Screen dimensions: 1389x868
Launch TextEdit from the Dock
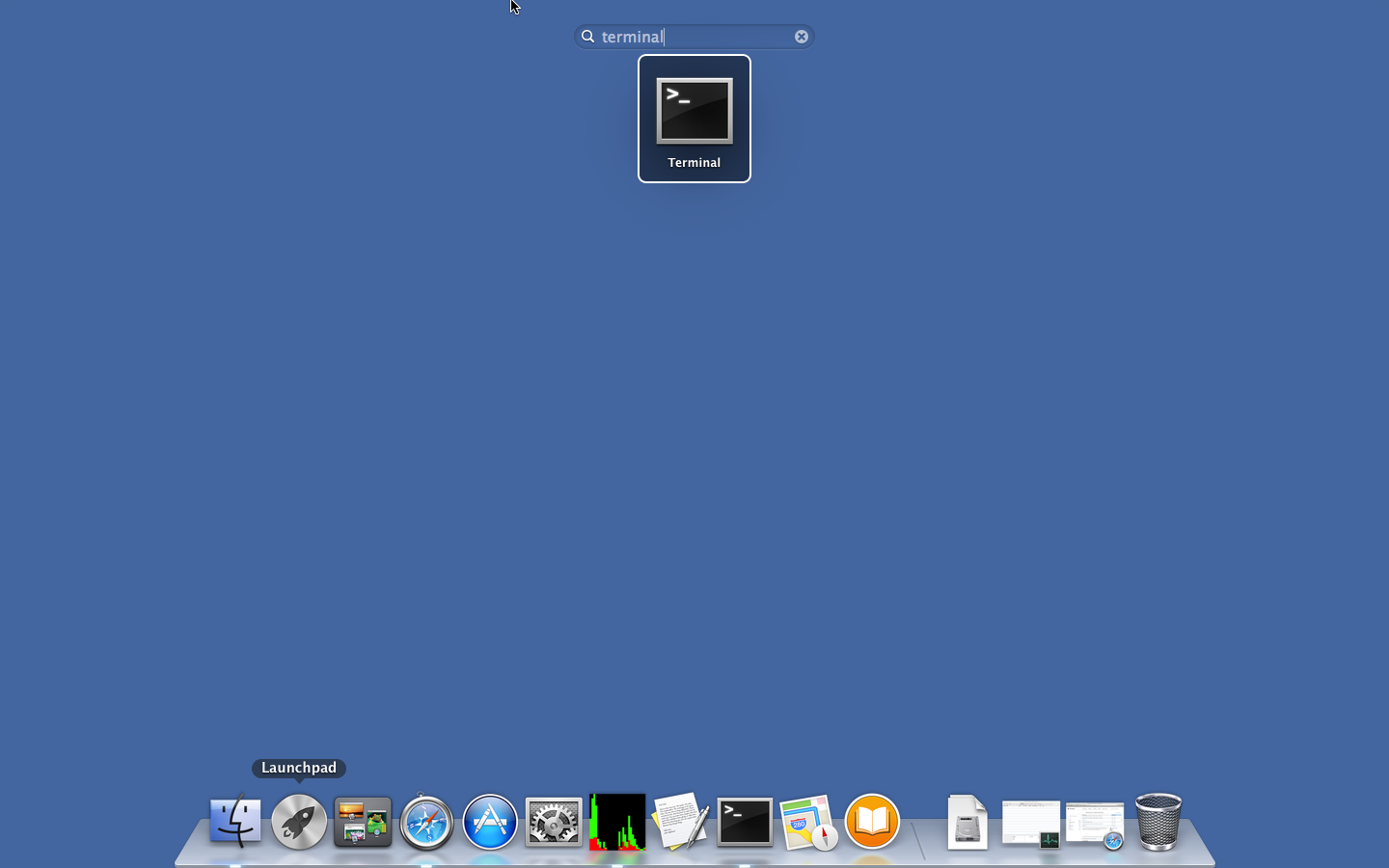[682, 823]
